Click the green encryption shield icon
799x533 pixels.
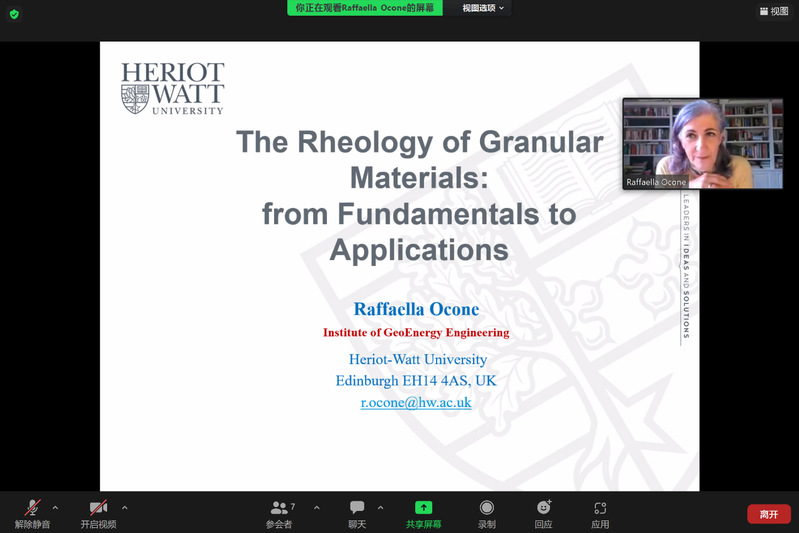click(14, 14)
